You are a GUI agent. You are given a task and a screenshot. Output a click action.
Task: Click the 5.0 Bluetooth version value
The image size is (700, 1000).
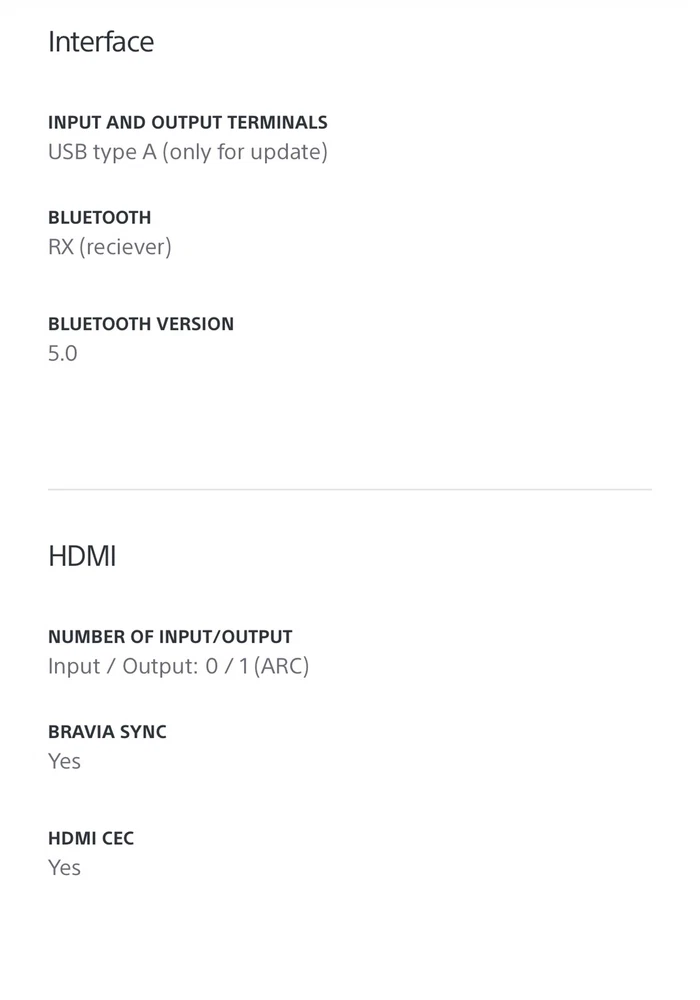click(62, 354)
